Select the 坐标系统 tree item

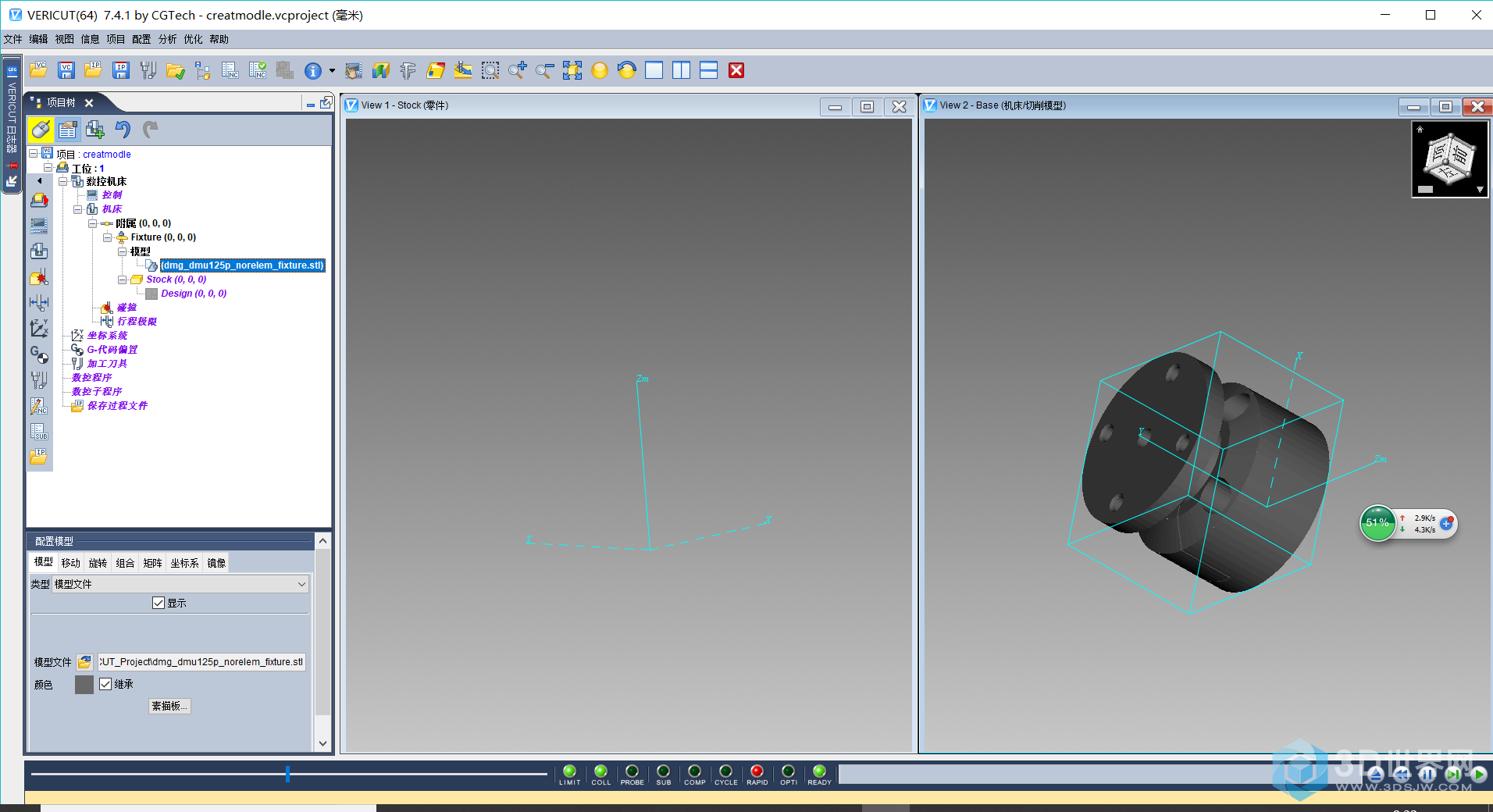[x=107, y=336]
